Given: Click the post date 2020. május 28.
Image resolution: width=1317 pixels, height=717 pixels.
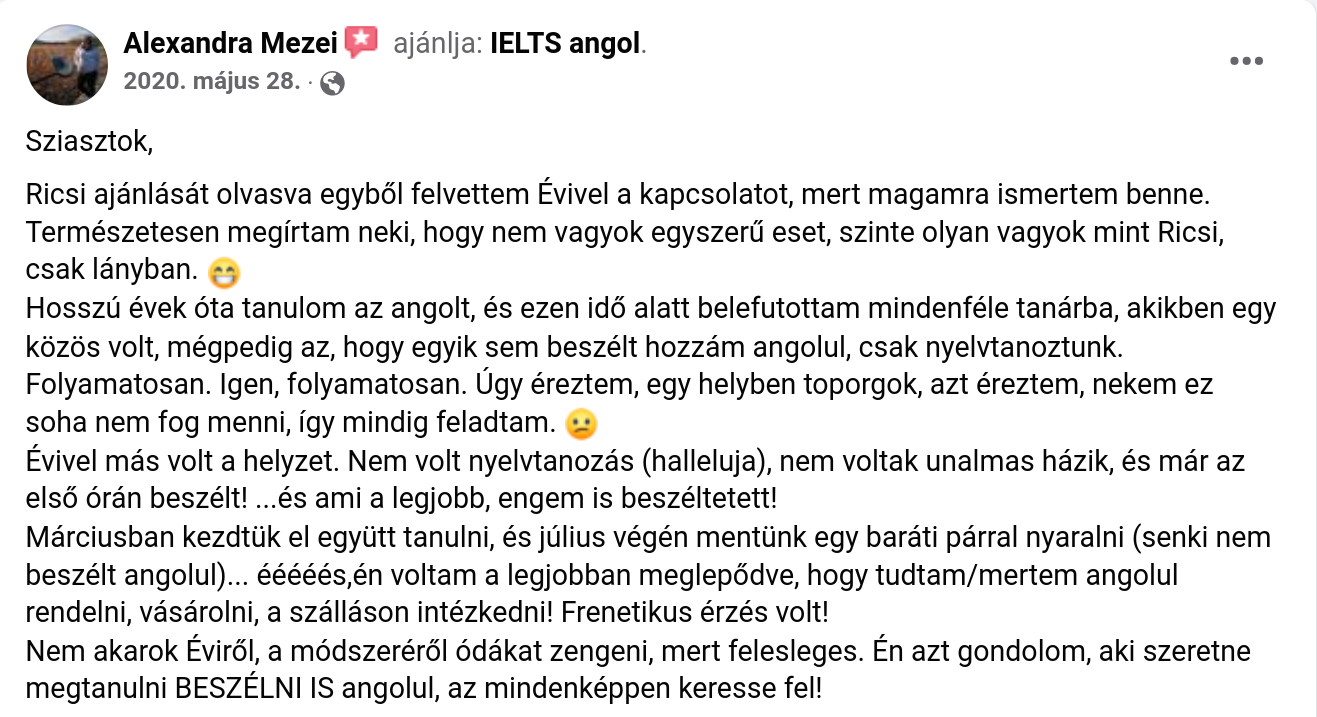Looking at the screenshot, I should tap(211, 82).
